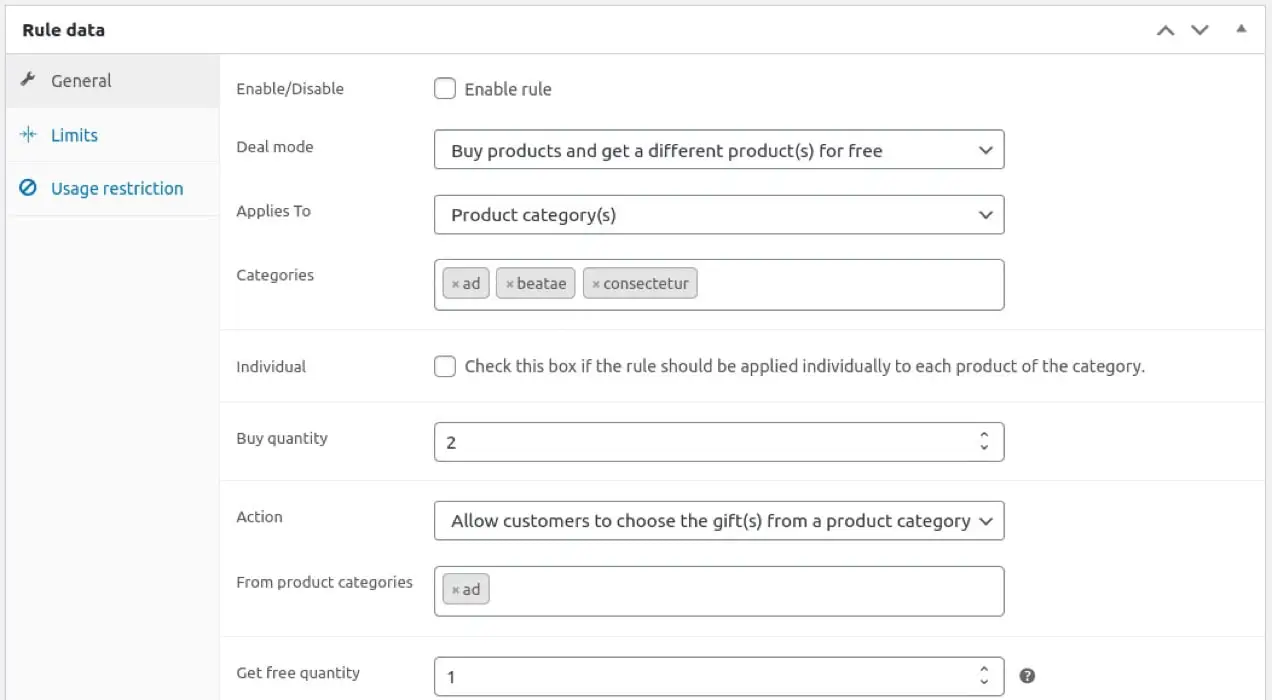Click the Limits tab icon

tap(28, 135)
